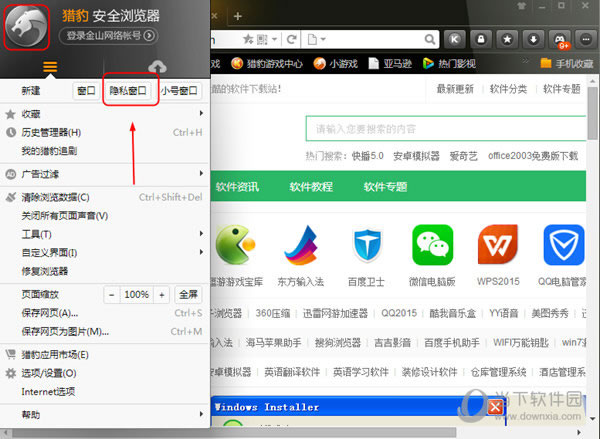This screenshot has width=600, height=439.
Task: Select 清除浏览数据(C) menu item
Action: [104, 197]
